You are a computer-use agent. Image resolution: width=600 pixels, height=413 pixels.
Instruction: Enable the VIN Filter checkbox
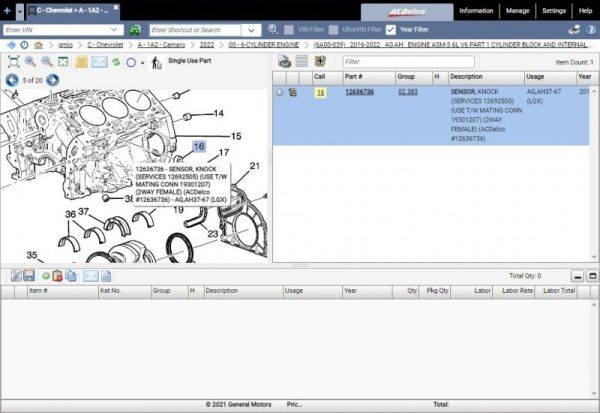click(290, 30)
